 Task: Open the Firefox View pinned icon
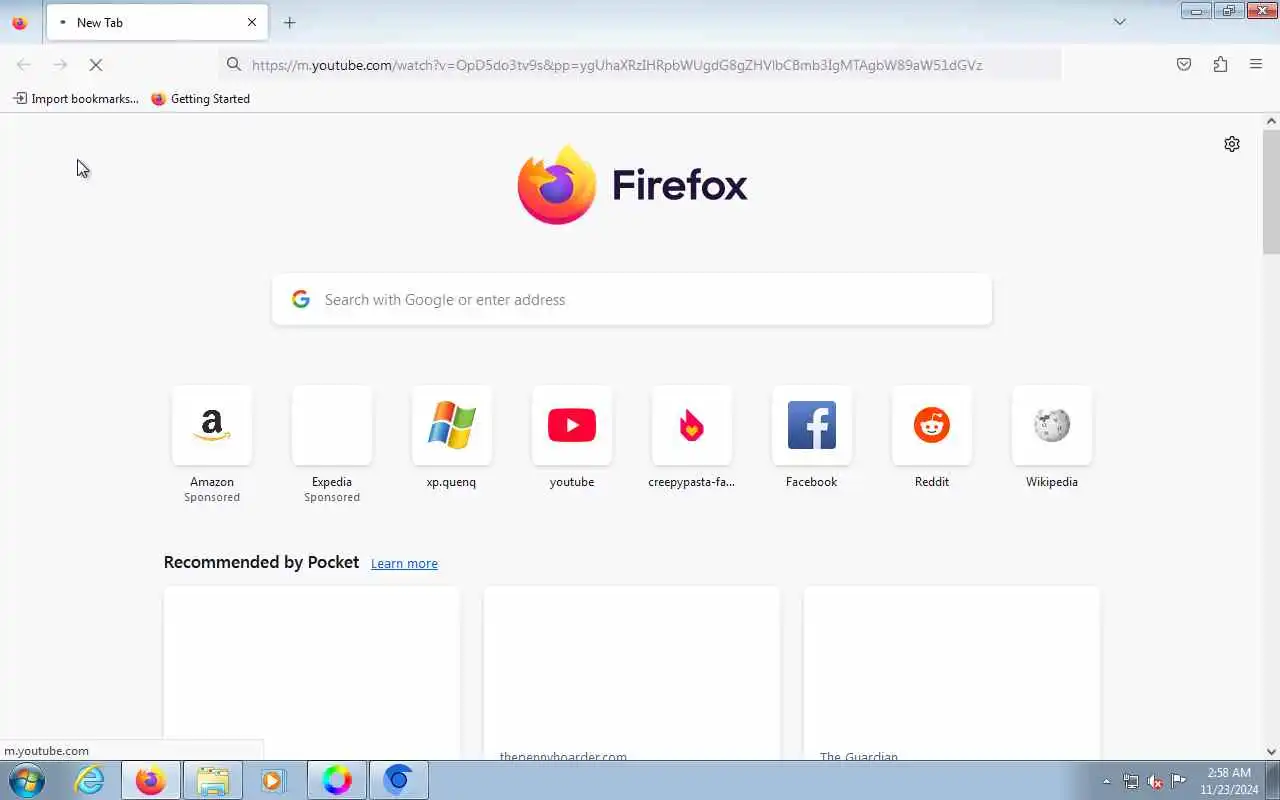[20, 22]
